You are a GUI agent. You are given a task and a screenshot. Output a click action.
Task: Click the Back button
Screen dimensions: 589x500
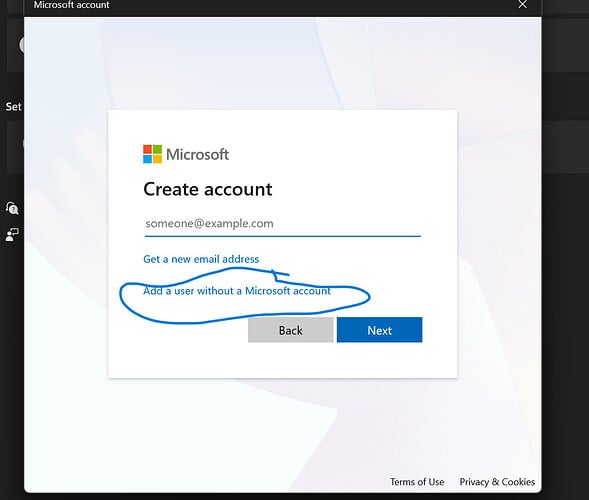(x=290, y=330)
